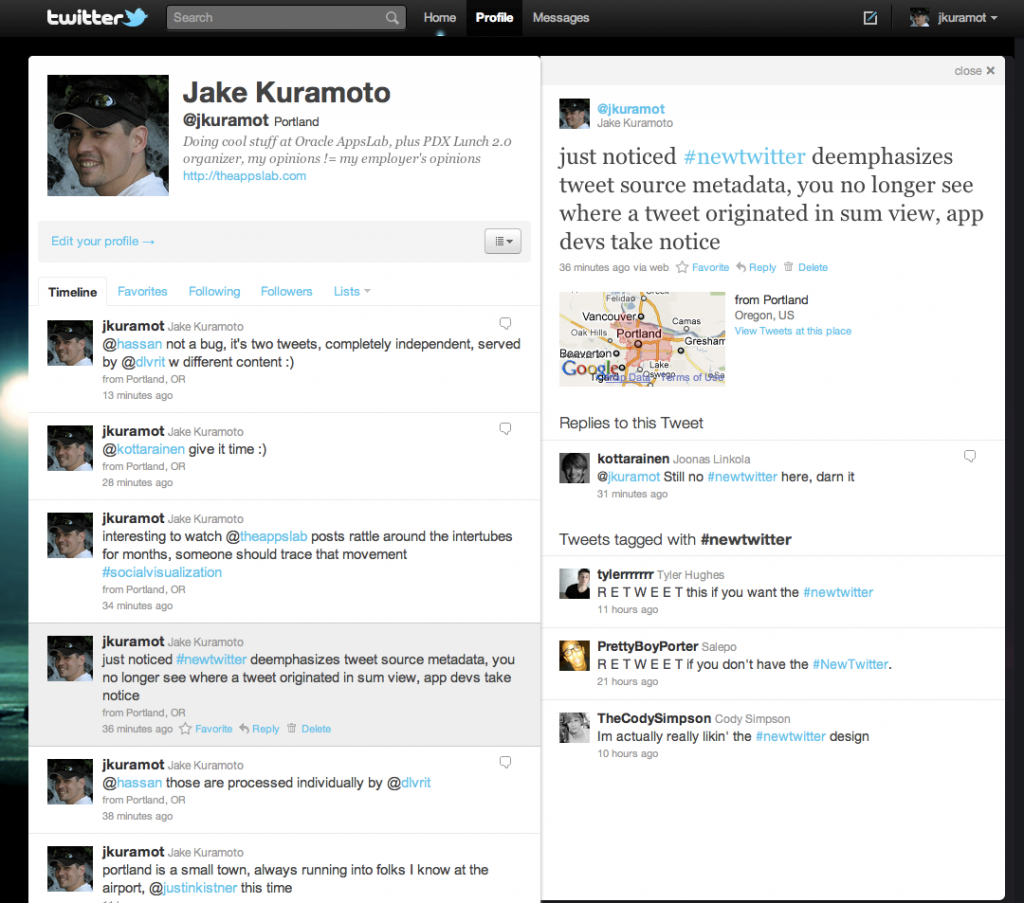Click @dlvrit mention in first tweet
This screenshot has width=1024, height=903.
tap(143, 362)
